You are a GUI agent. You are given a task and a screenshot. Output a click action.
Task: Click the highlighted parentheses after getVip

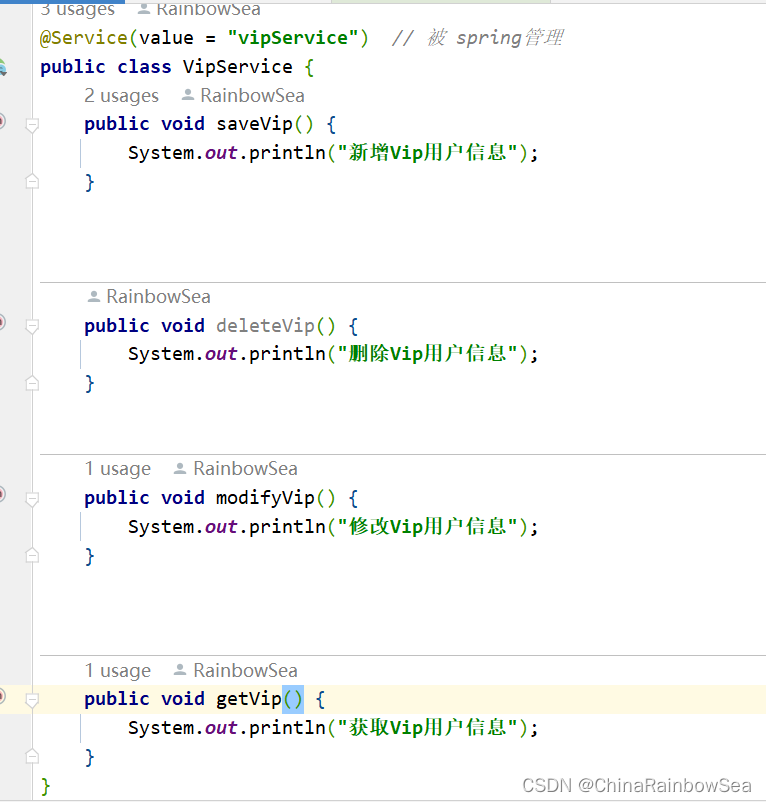click(293, 699)
